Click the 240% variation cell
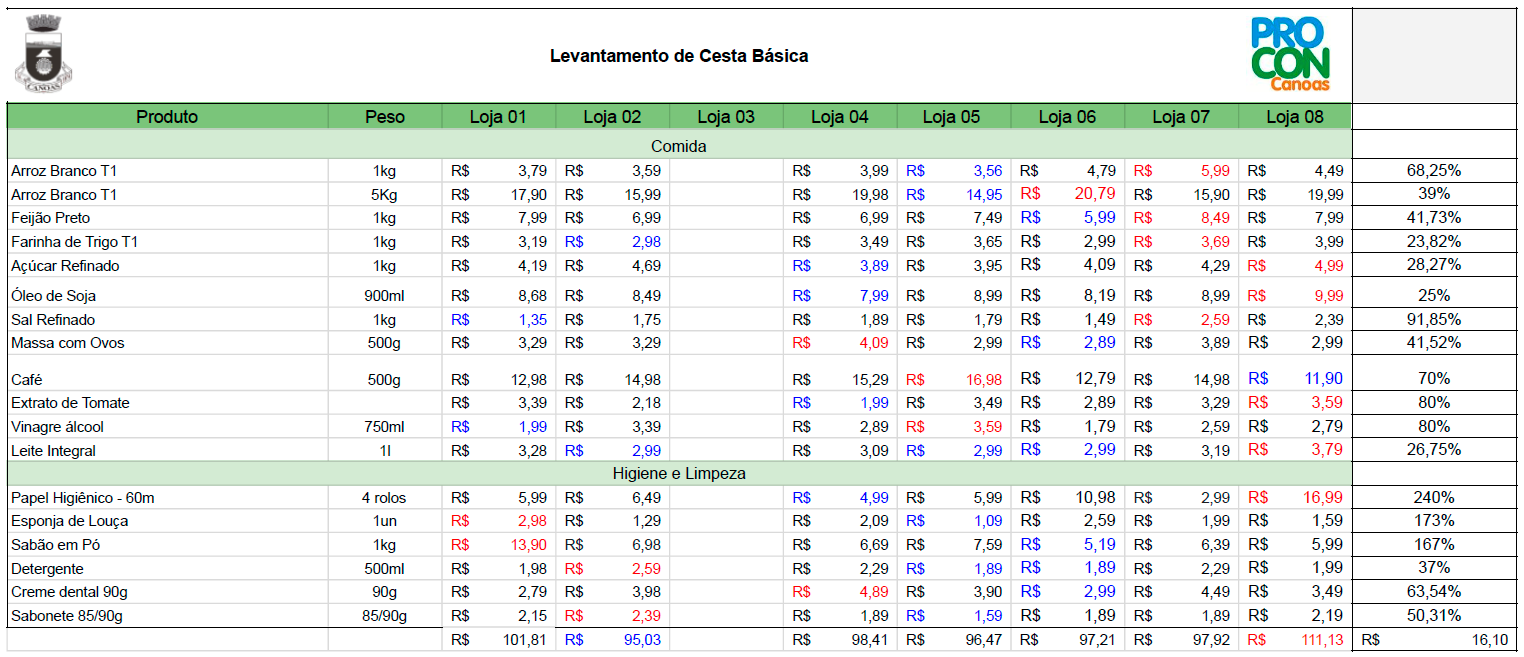The image size is (1524, 657). pos(1434,498)
